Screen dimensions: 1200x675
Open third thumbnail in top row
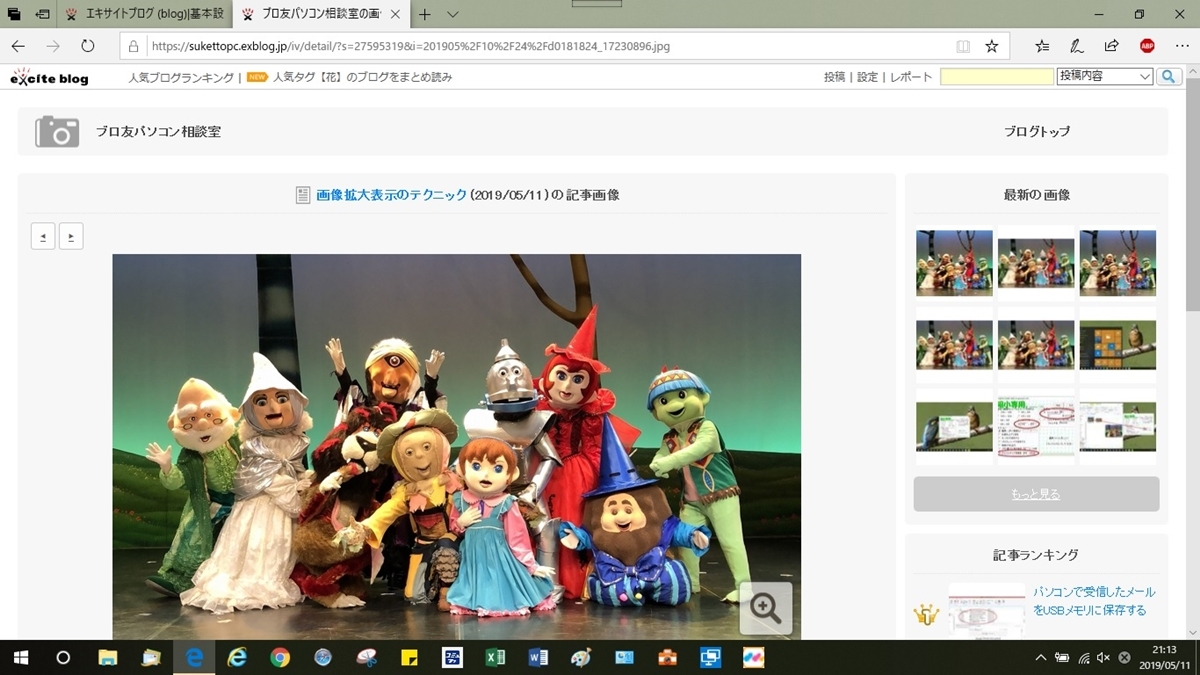1118,263
